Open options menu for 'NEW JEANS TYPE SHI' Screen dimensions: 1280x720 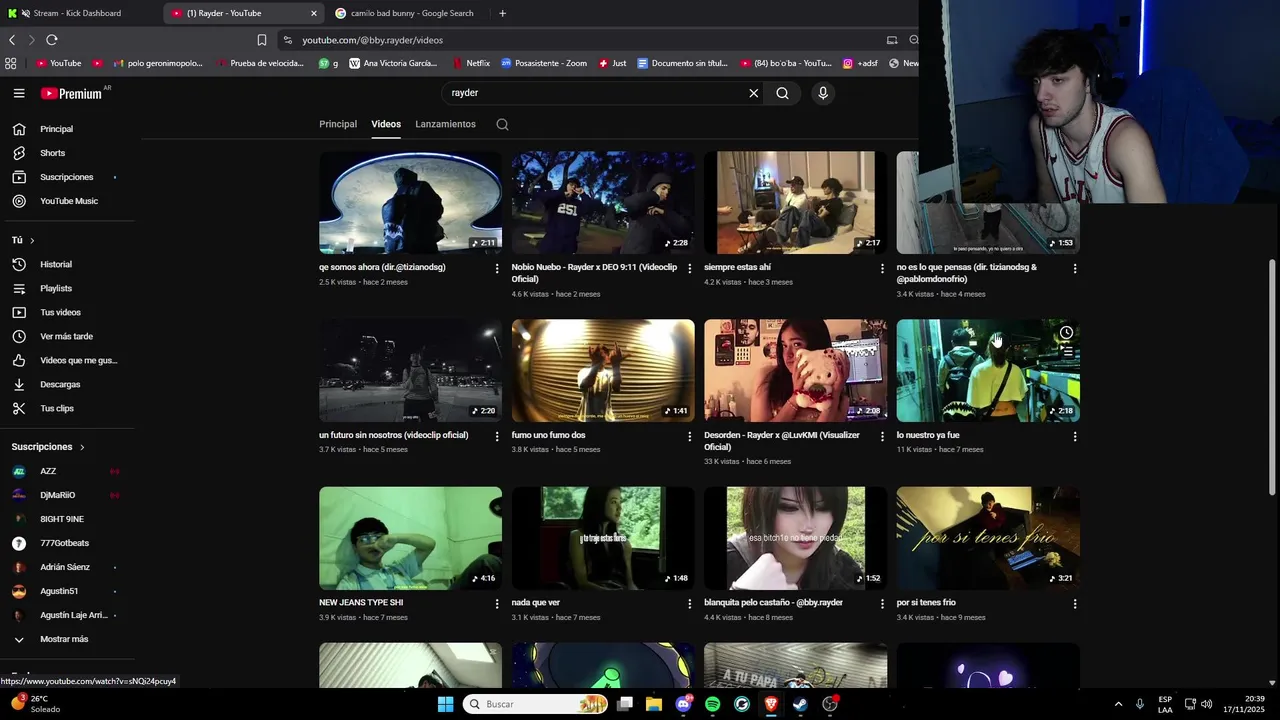497,604
